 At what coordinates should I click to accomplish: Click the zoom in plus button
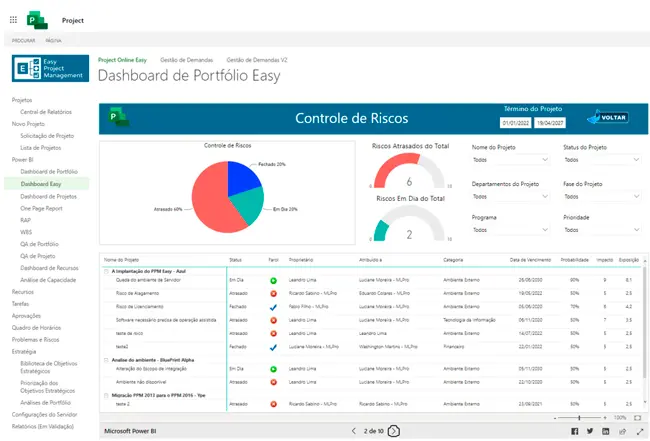(x=605, y=418)
